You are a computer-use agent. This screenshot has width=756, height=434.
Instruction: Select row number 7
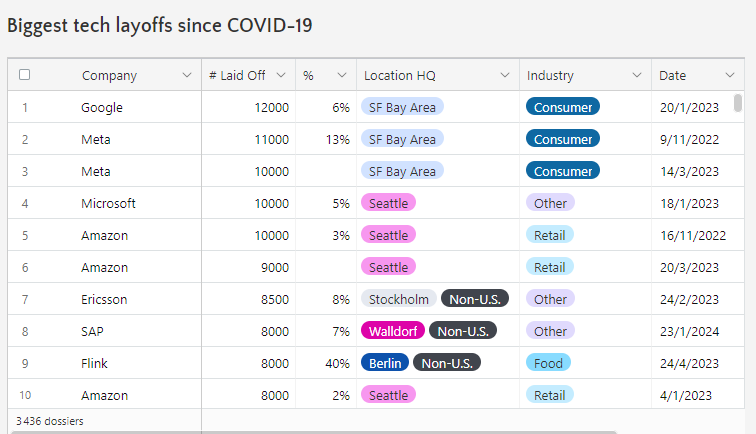(25, 299)
